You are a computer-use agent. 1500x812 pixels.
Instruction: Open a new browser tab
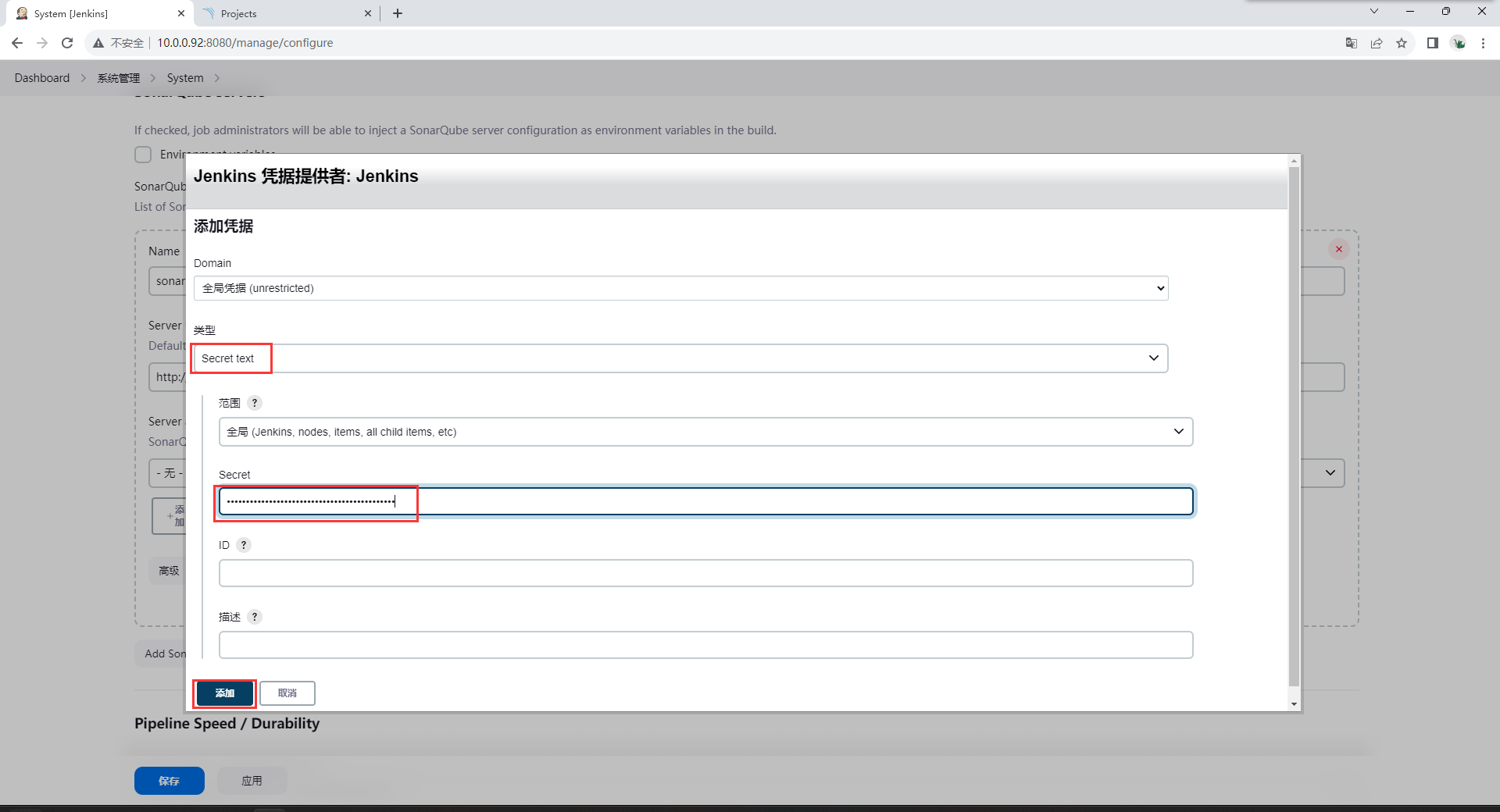tap(398, 13)
